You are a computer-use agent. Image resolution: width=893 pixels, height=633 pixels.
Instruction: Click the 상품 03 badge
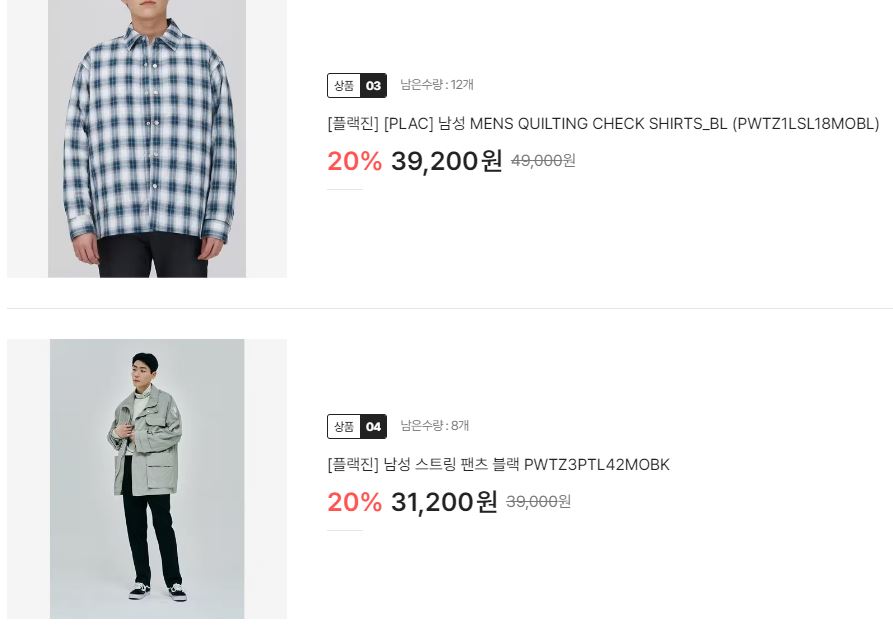pyautogui.click(x=357, y=85)
